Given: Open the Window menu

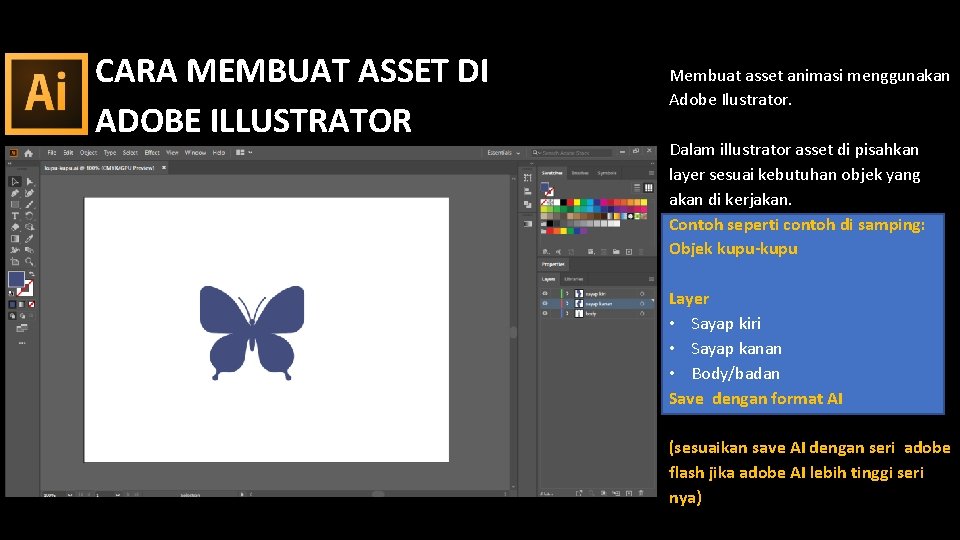Looking at the screenshot, I should click(x=195, y=153).
